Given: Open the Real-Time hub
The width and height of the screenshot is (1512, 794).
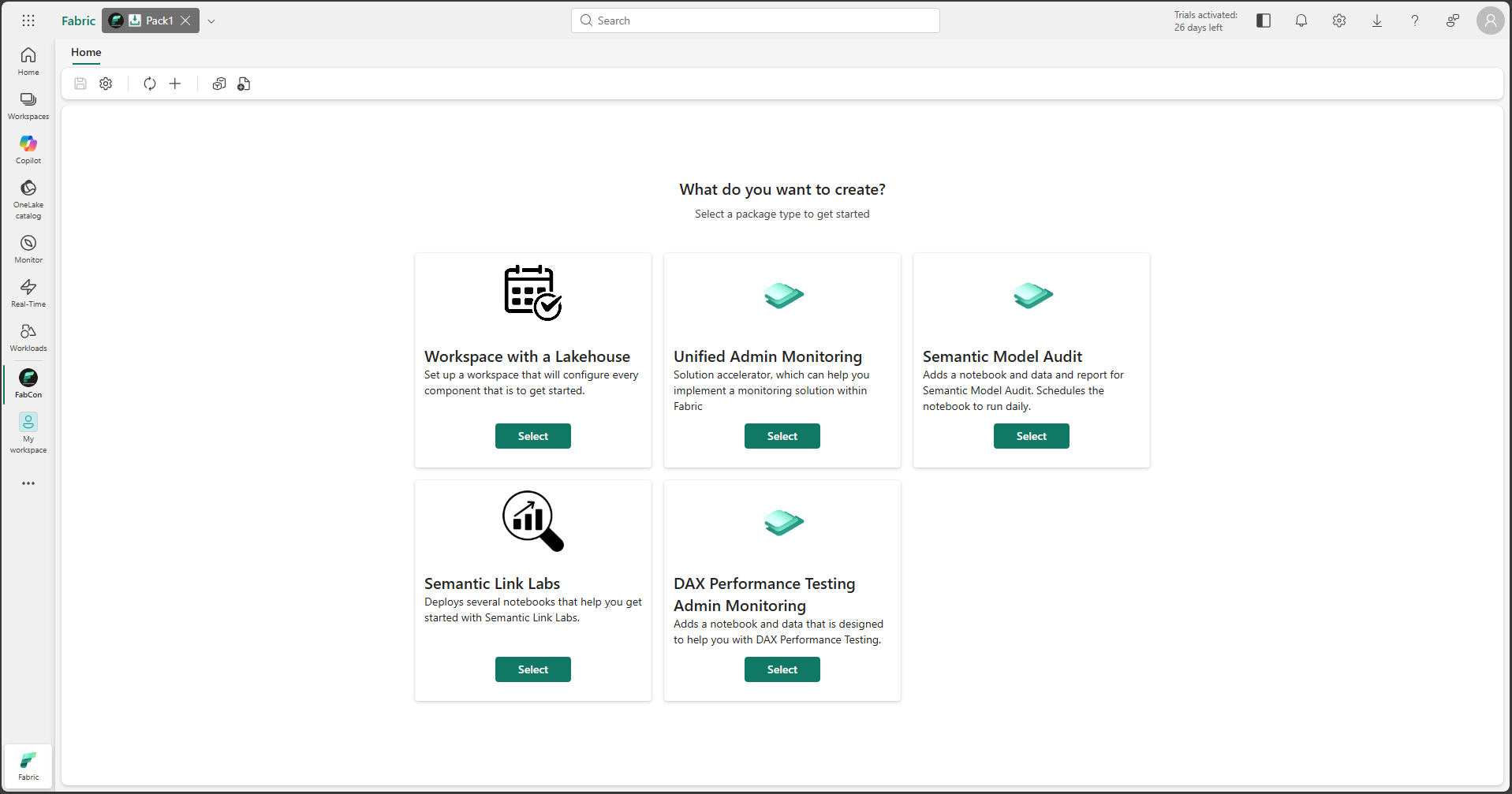Looking at the screenshot, I should pyautogui.click(x=28, y=293).
